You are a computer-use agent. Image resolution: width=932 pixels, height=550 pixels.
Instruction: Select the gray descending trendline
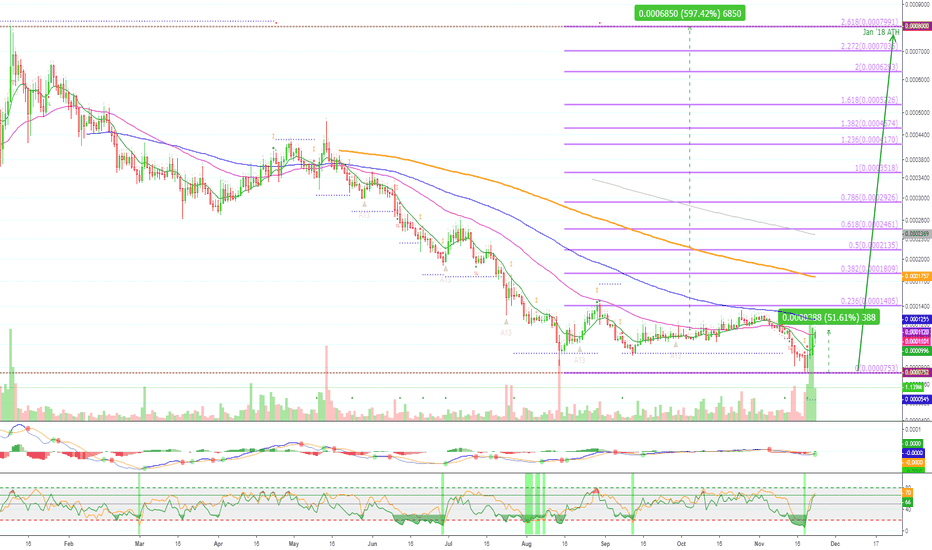pos(703,207)
